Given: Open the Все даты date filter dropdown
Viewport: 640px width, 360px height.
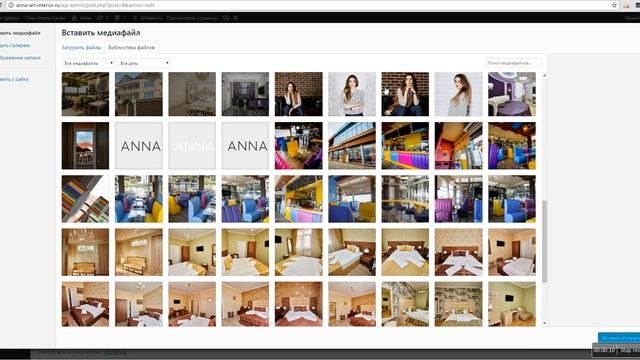Looking at the screenshot, I should tap(144, 63).
